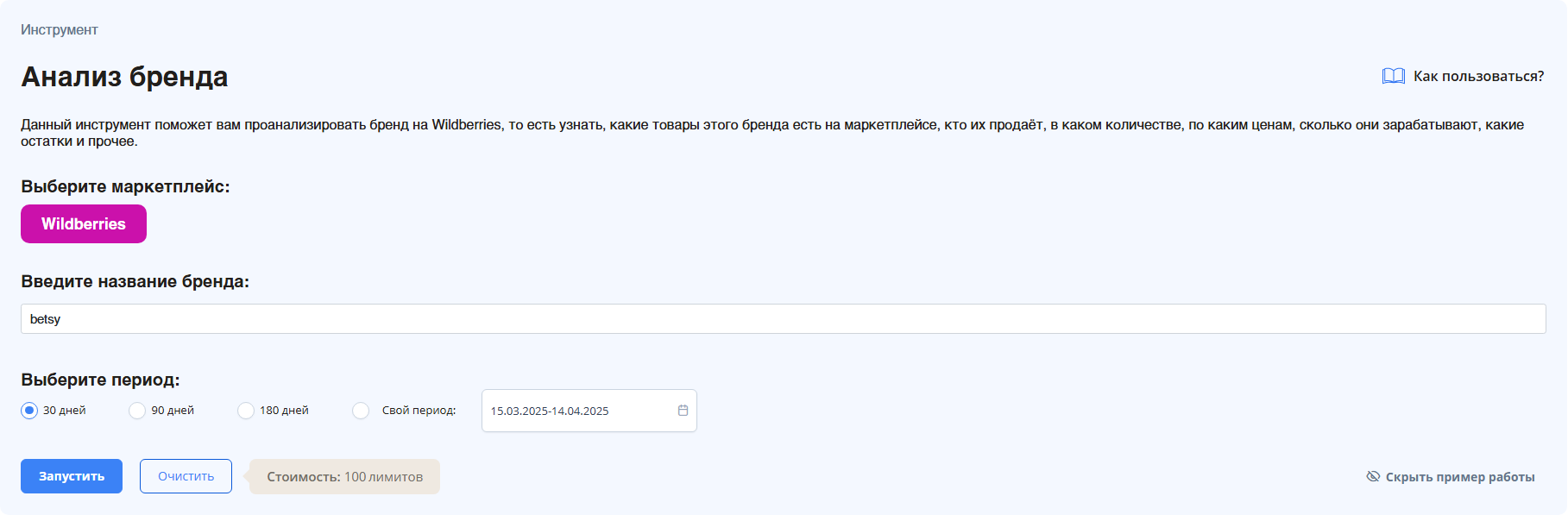This screenshot has height=515, width=1568.
Task: Click the 'Анализ бренда' page heading
Action: coord(124,77)
